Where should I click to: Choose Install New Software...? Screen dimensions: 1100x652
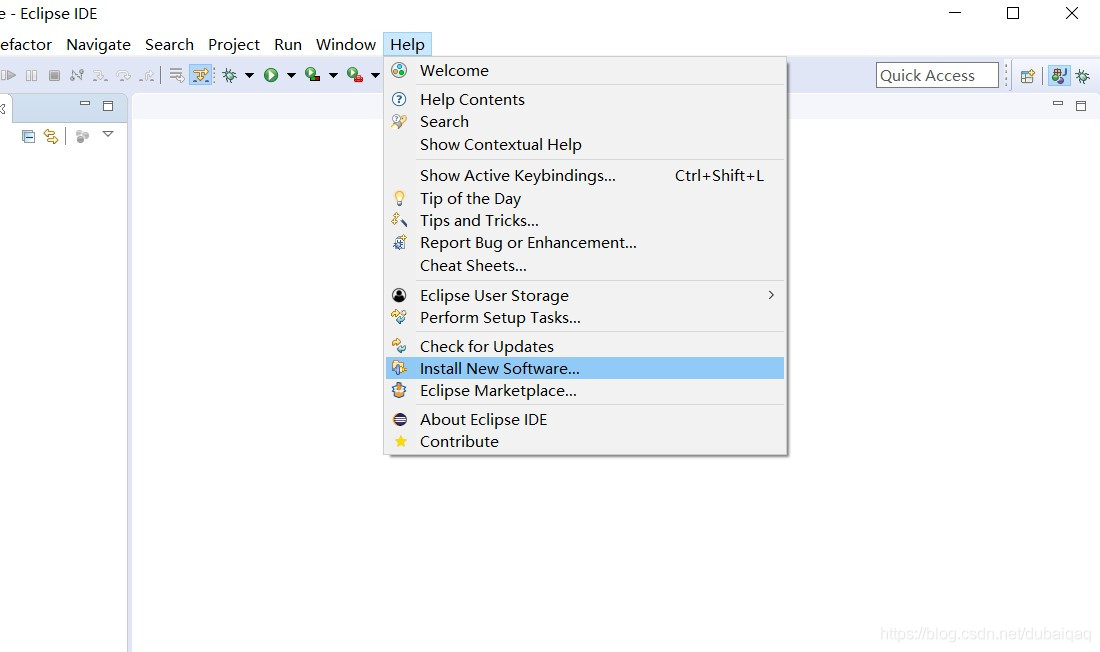click(585, 368)
